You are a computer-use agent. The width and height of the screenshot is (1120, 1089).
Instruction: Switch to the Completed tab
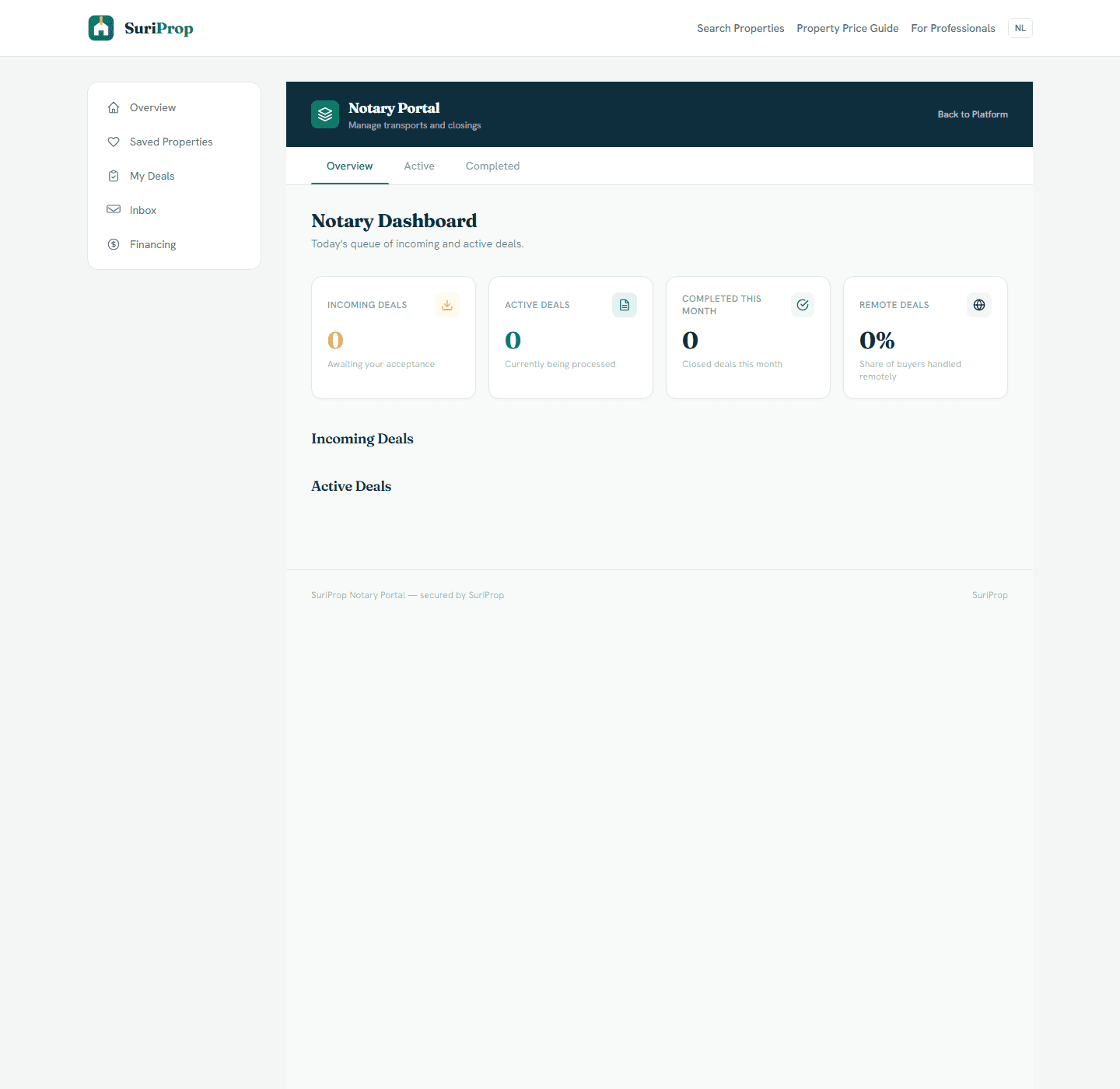[x=492, y=166]
